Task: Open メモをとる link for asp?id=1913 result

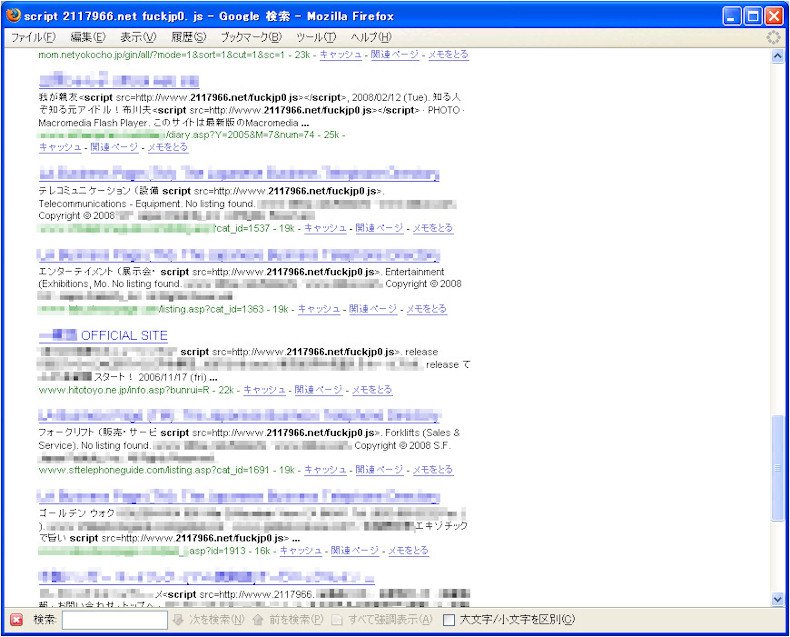Action: coord(408,551)
